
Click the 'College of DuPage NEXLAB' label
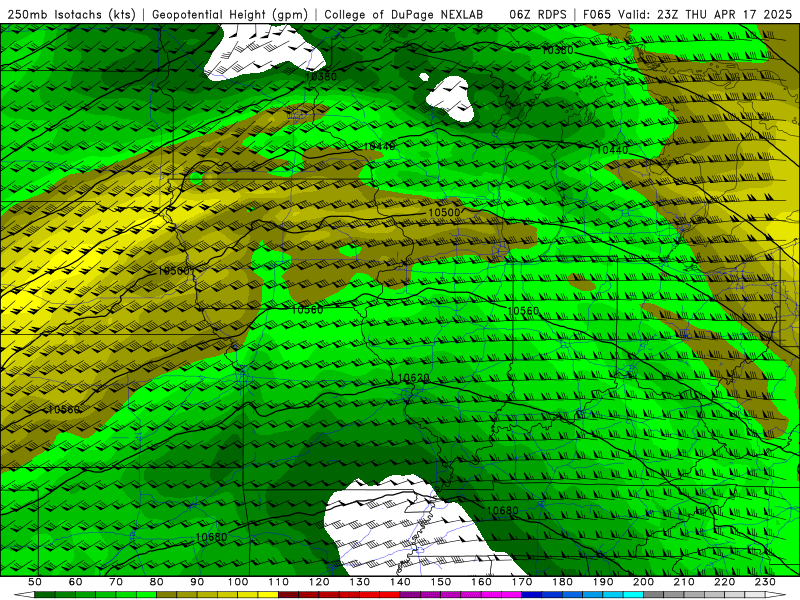[404, 15]
